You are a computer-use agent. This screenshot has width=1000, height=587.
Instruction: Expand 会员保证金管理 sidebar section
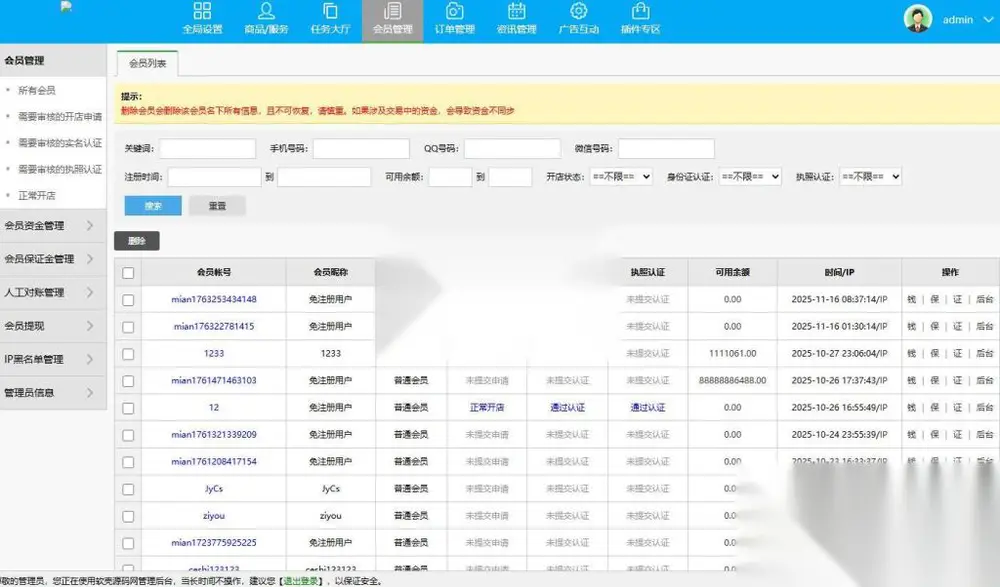53,259
